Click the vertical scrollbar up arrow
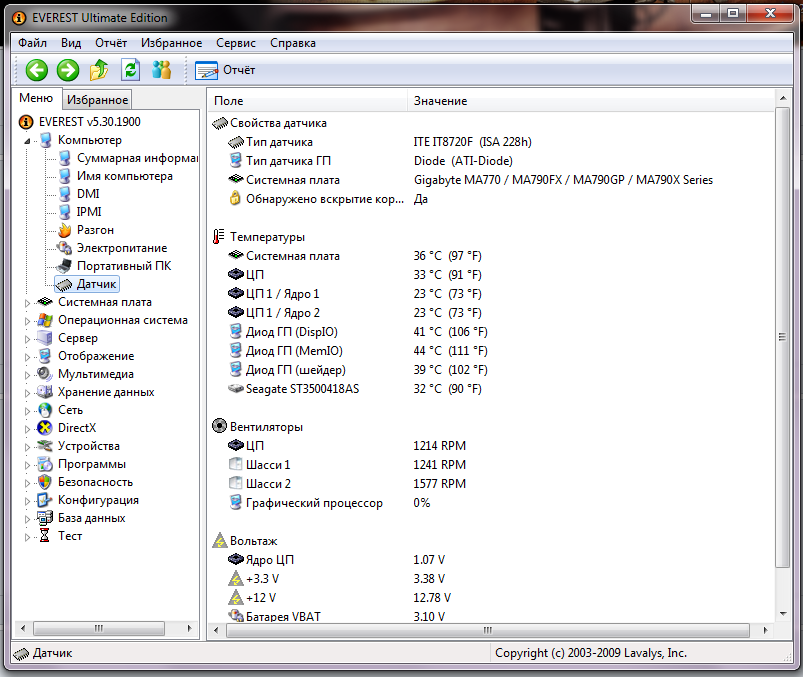Viewport: 803px width, 677px height. 783,98
